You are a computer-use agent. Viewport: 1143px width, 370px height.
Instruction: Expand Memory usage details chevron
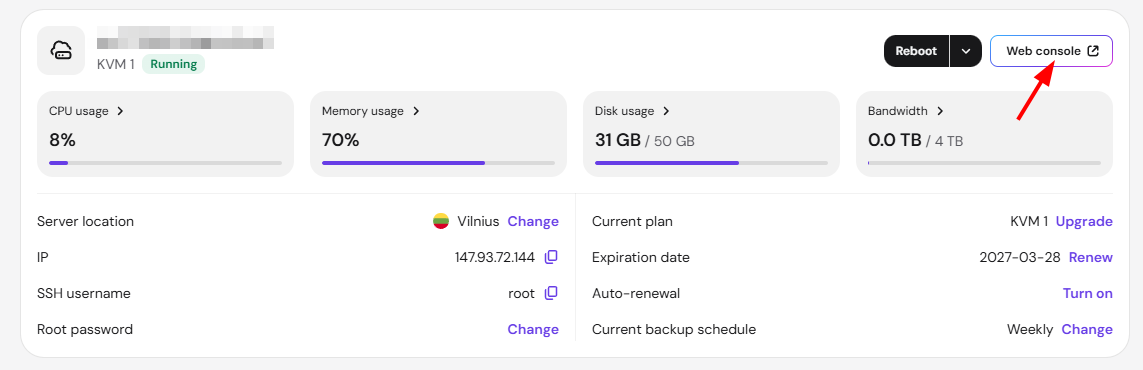416,111
